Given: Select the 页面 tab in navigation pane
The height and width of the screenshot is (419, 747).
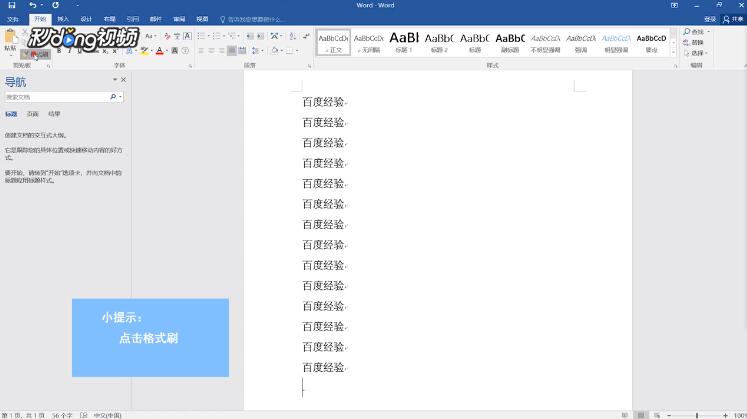Looking at the screenshot, I should (32, 114).
